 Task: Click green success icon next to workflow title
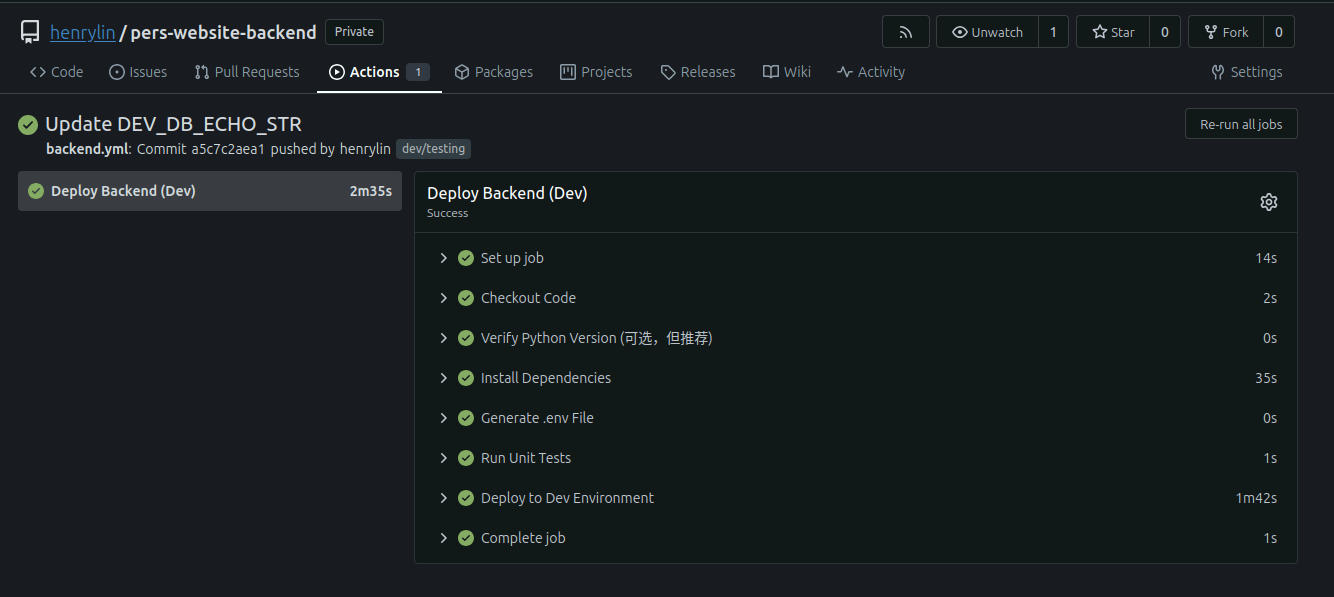(x=28, y=125)
